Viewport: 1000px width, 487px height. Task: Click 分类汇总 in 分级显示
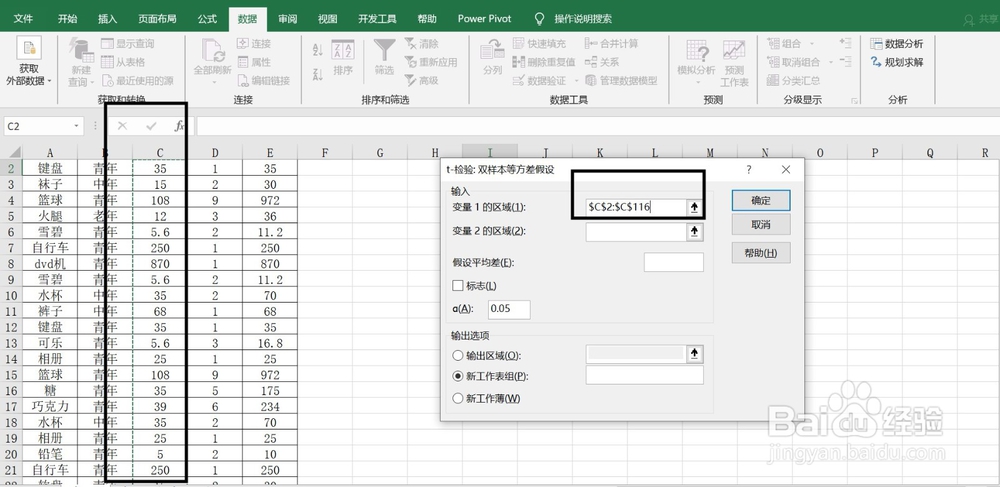[793, 80]
